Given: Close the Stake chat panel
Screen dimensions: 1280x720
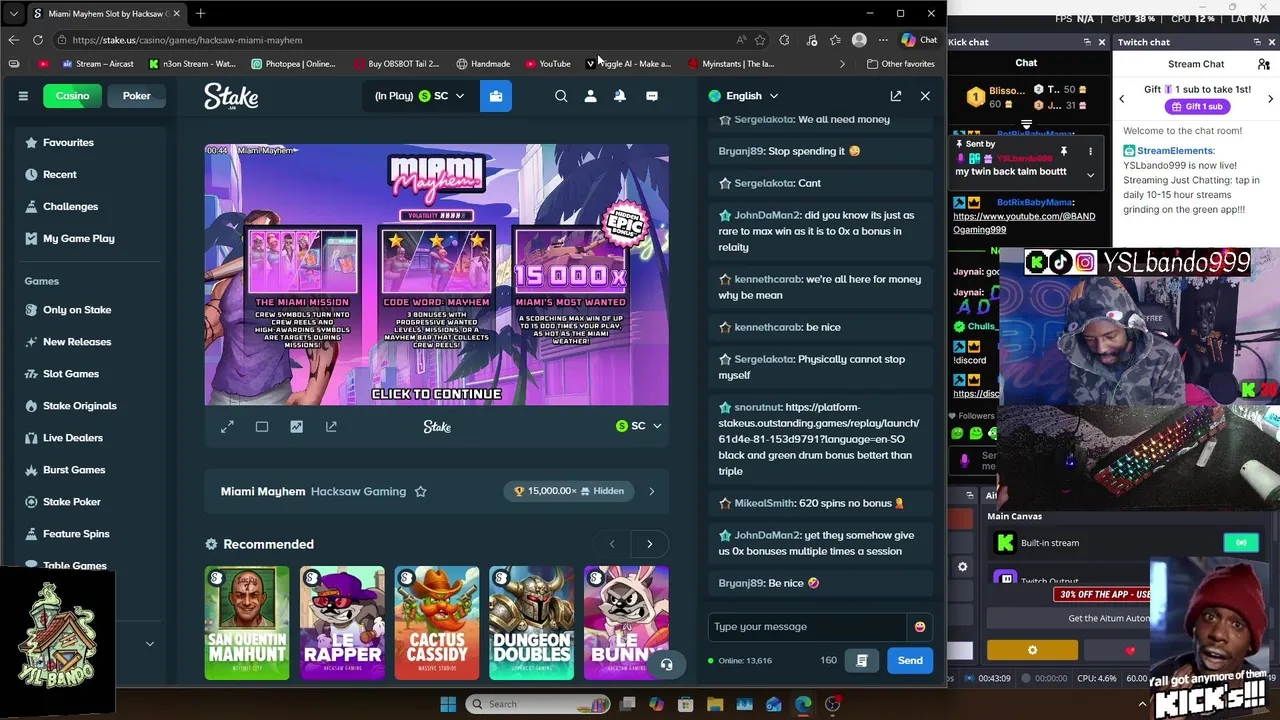Looking at the screenshot, I should pos(925,96).
